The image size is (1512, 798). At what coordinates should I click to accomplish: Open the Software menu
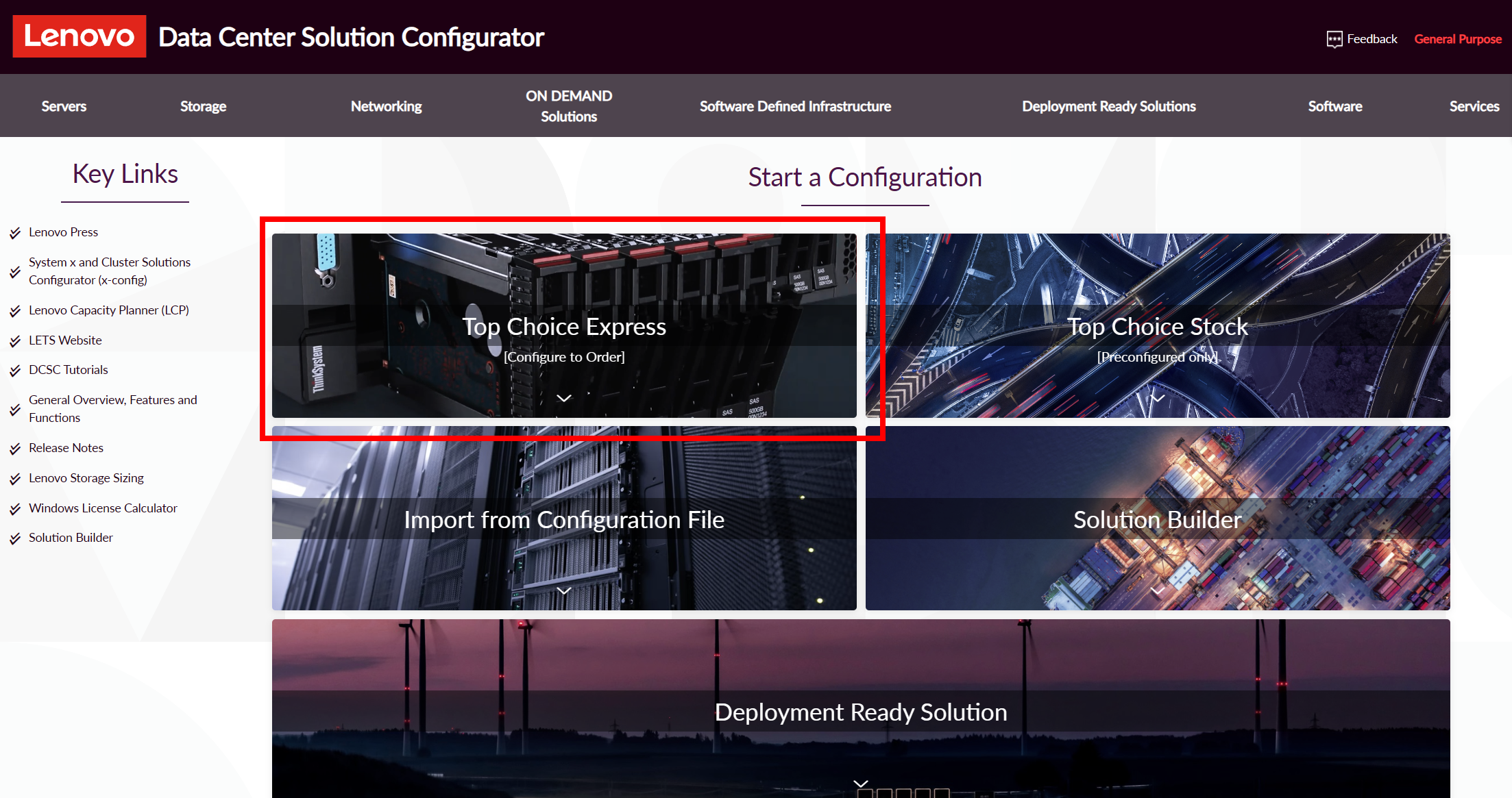tap(1334, 106)
